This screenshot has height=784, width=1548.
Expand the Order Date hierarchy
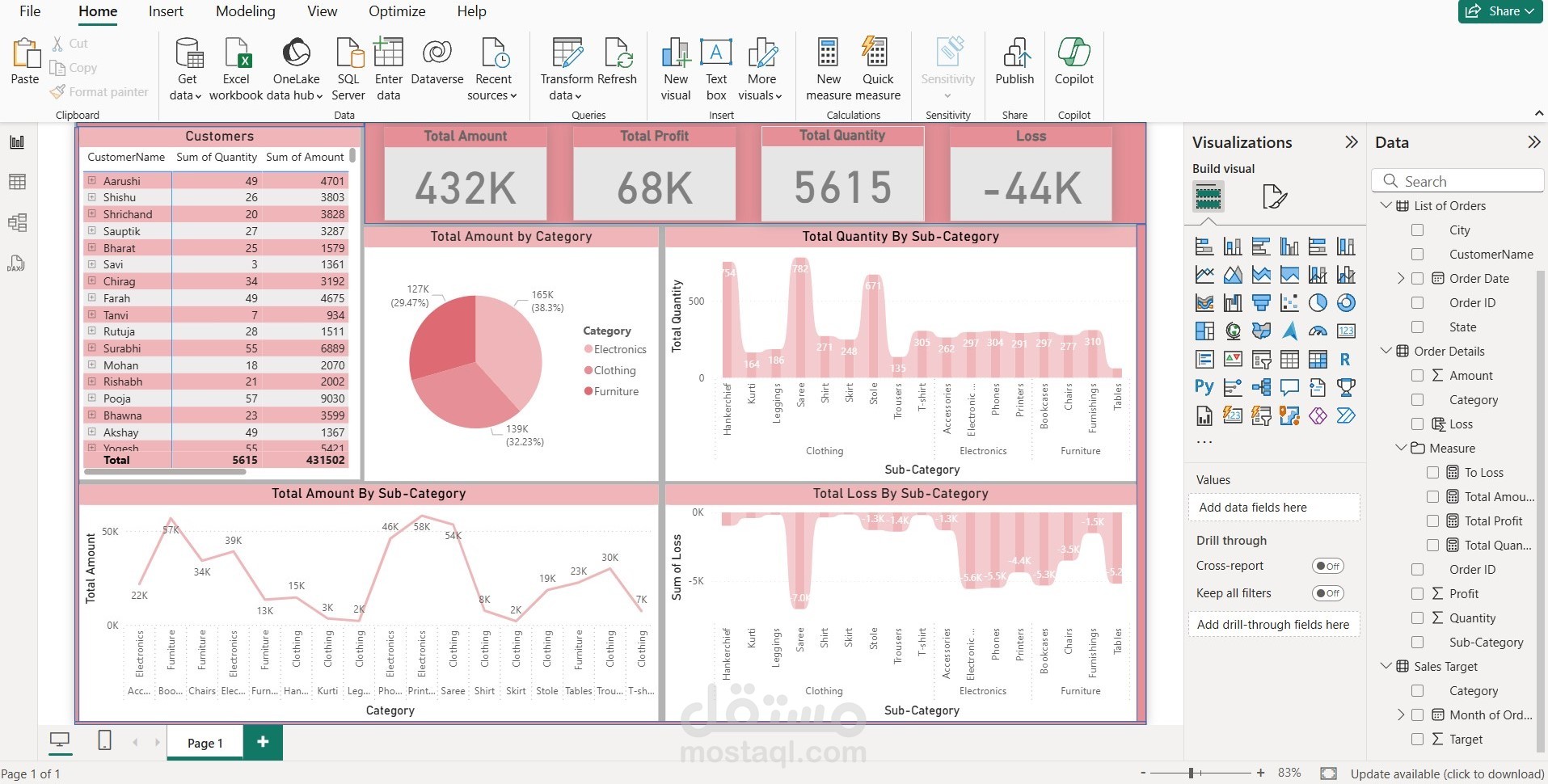pyautogui.click(x=1401, y=279)
